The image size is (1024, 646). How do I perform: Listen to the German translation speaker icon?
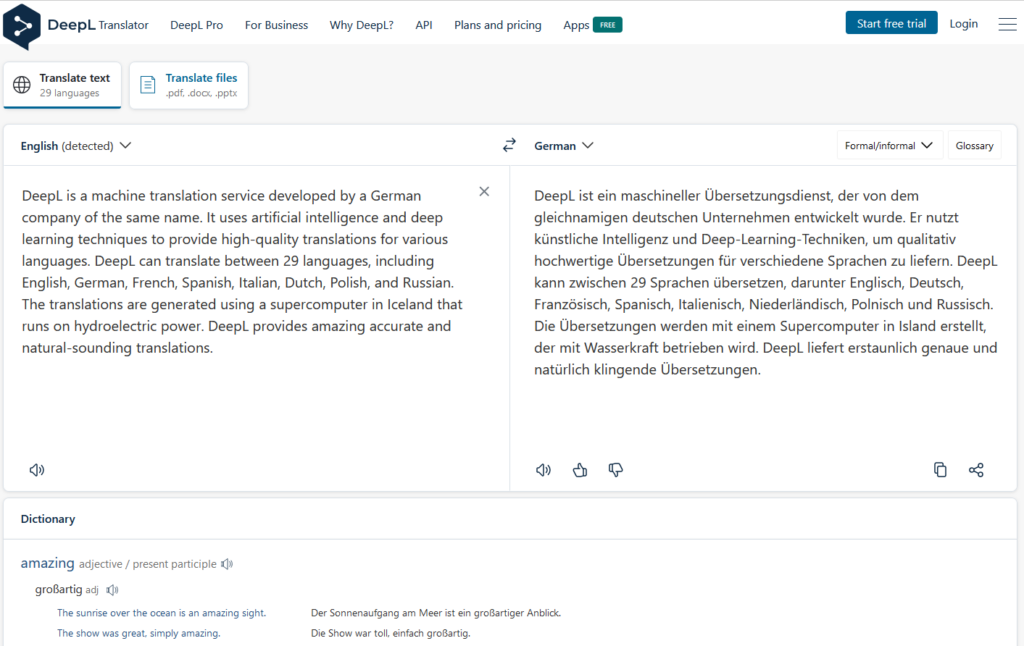(x=543, y=470)
